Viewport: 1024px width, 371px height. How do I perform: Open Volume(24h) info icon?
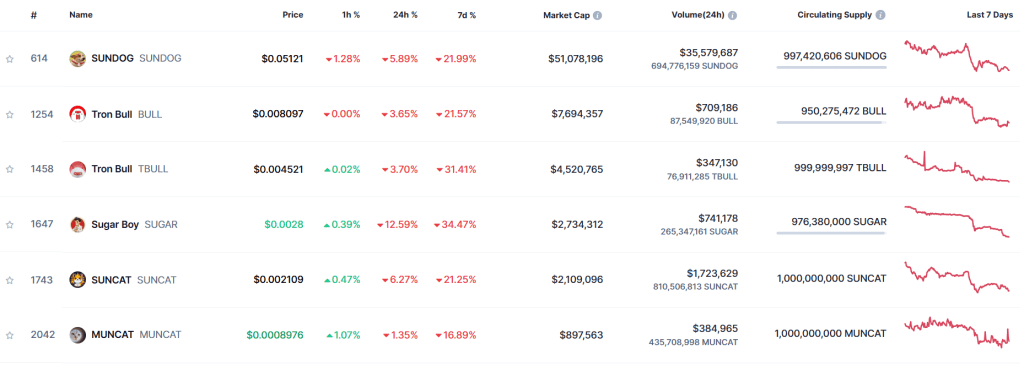tap(733, 16)
